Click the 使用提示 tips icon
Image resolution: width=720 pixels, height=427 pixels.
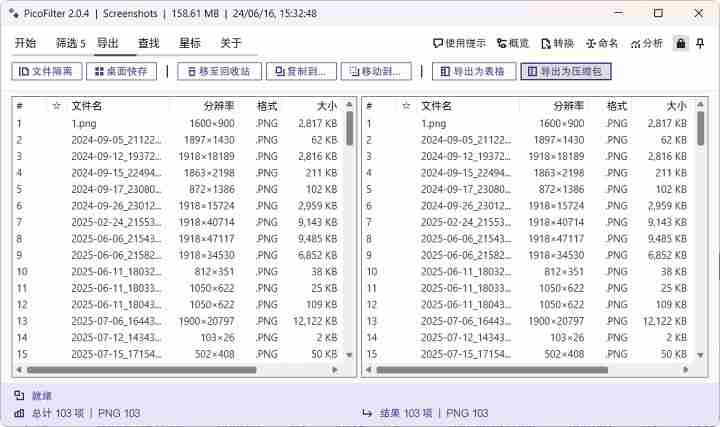438,44
